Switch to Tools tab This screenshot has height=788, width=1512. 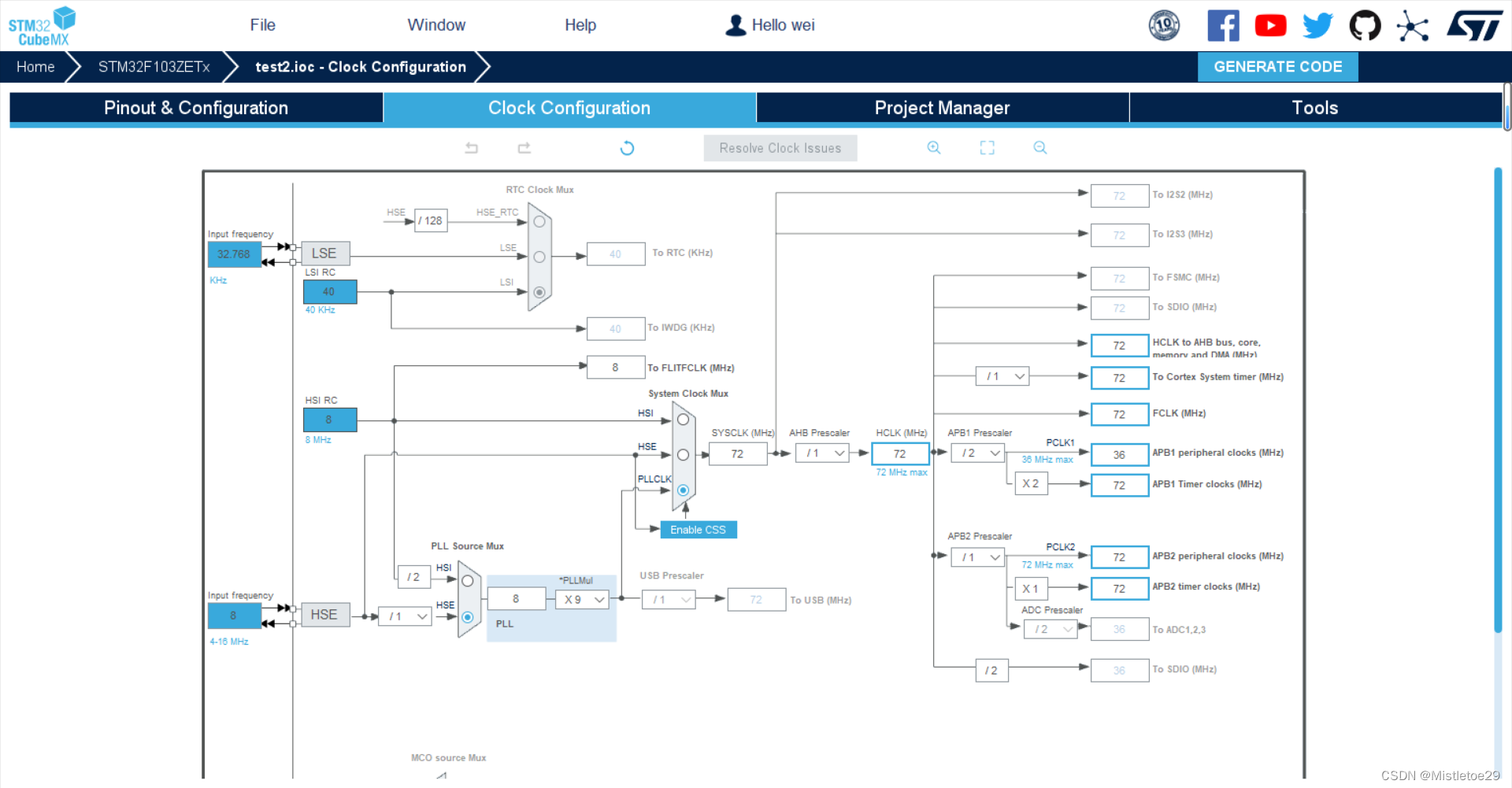(1315, 108)
